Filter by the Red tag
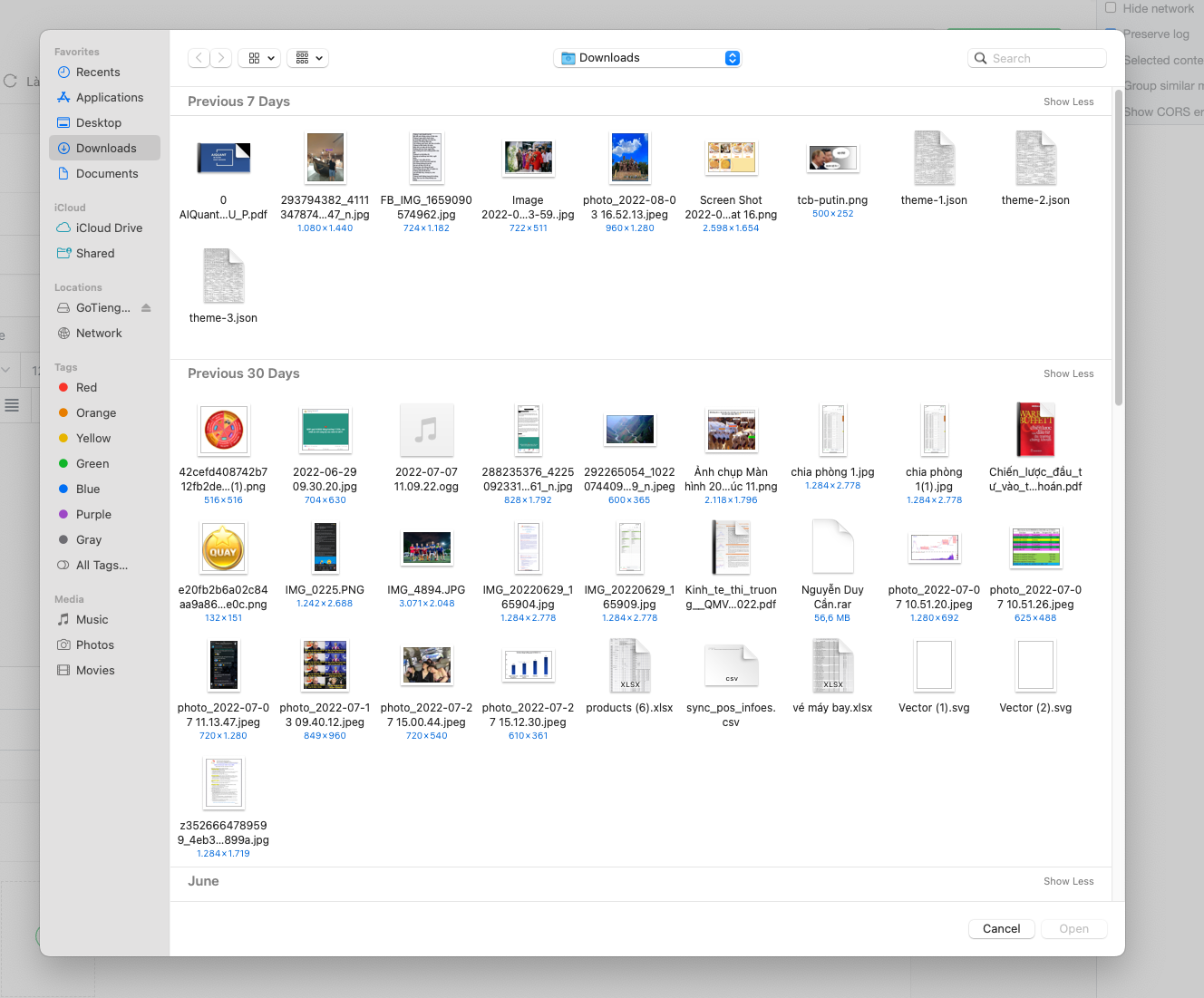Screen dimensions: 1204x998 [x=86, y=388]
